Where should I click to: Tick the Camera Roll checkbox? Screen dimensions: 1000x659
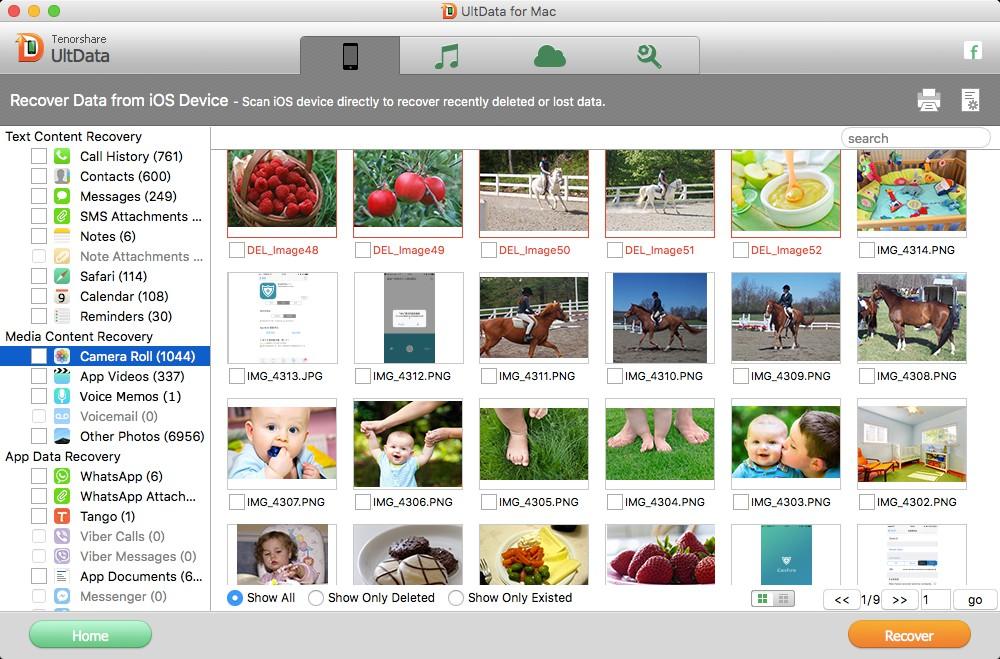[39, 356]
